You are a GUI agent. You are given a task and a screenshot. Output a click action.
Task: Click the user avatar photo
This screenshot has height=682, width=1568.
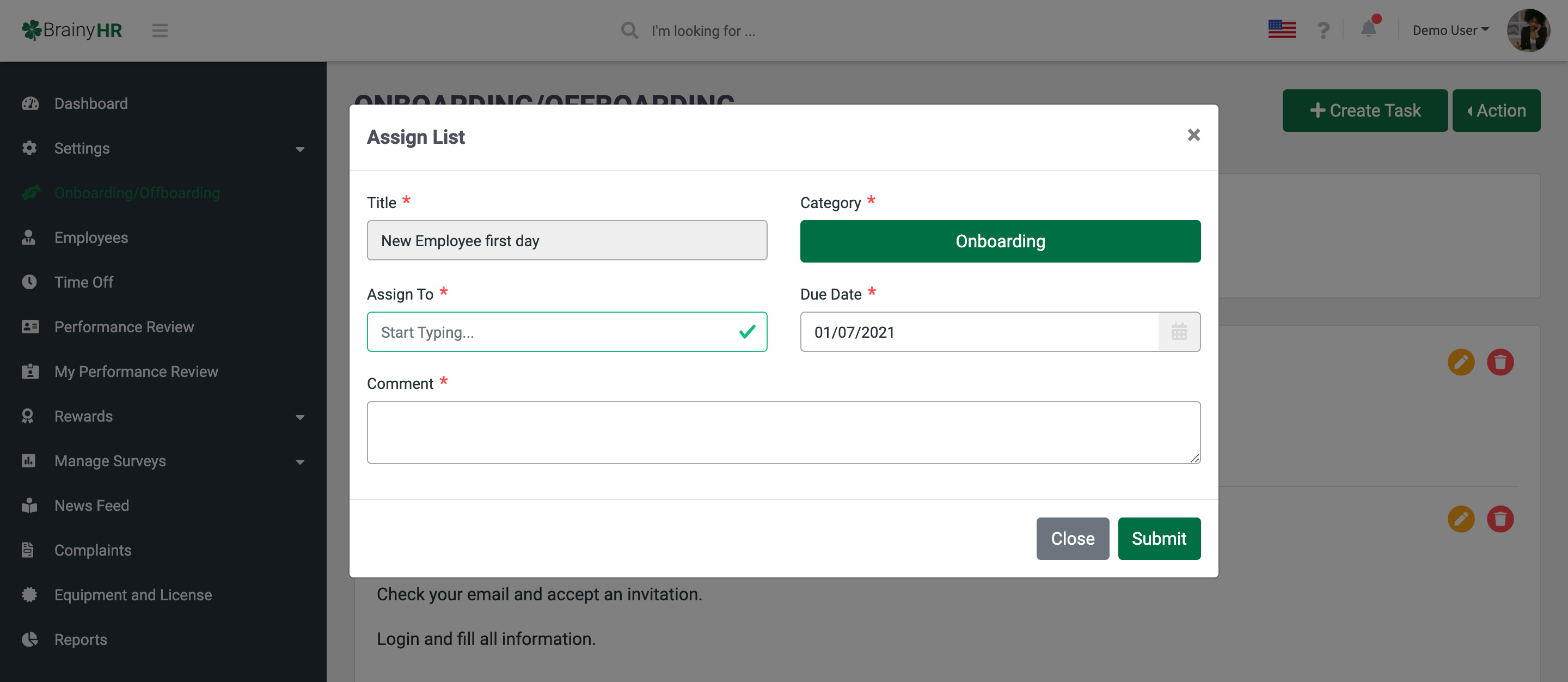(x=1528, y=31)
